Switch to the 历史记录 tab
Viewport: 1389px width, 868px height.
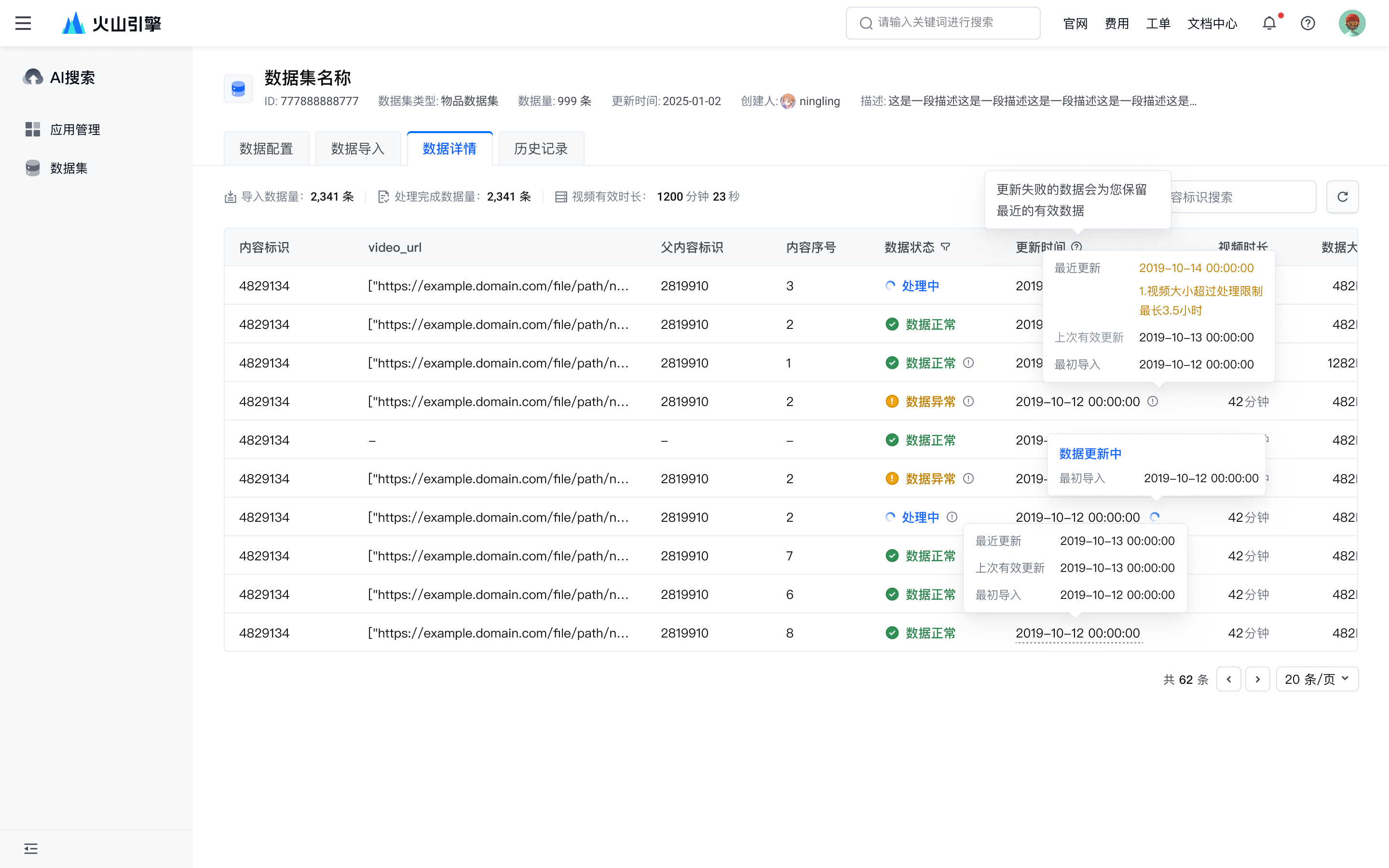541,149
